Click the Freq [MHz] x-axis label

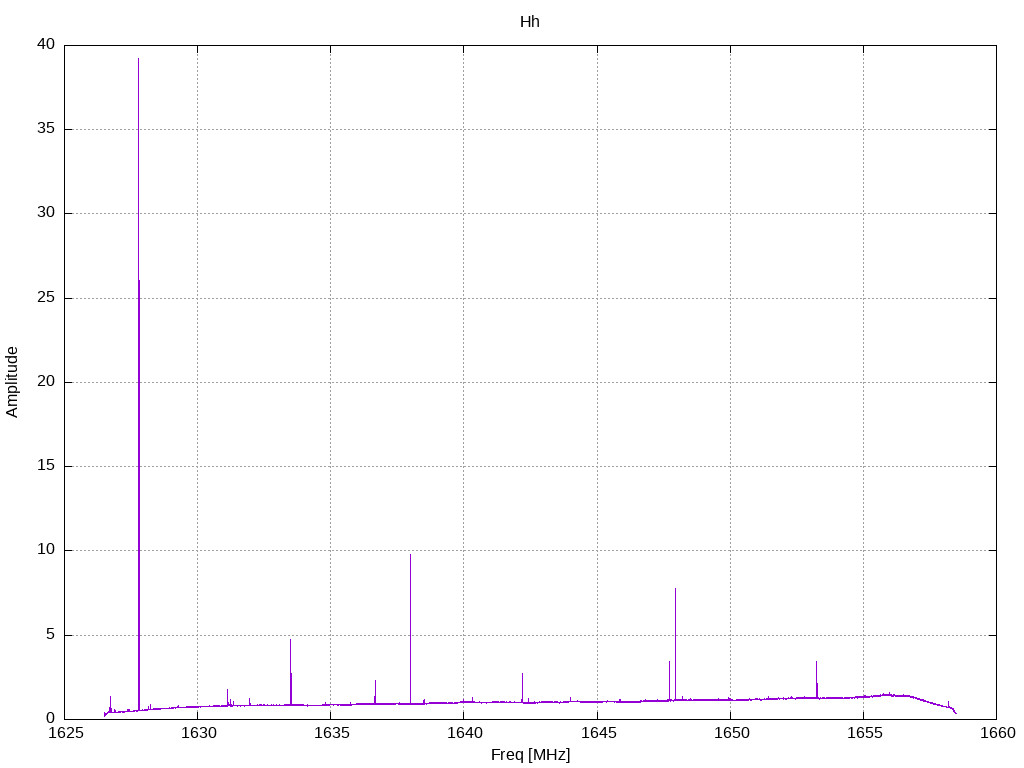[x=530, y=755]
